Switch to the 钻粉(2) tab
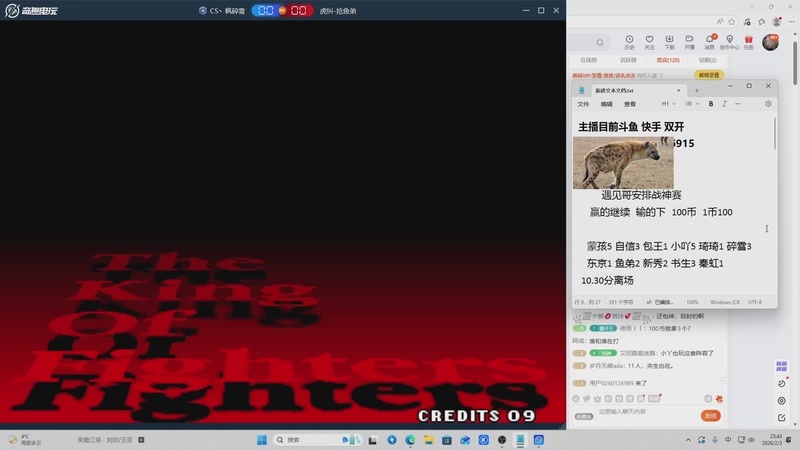 pos(708,60)
